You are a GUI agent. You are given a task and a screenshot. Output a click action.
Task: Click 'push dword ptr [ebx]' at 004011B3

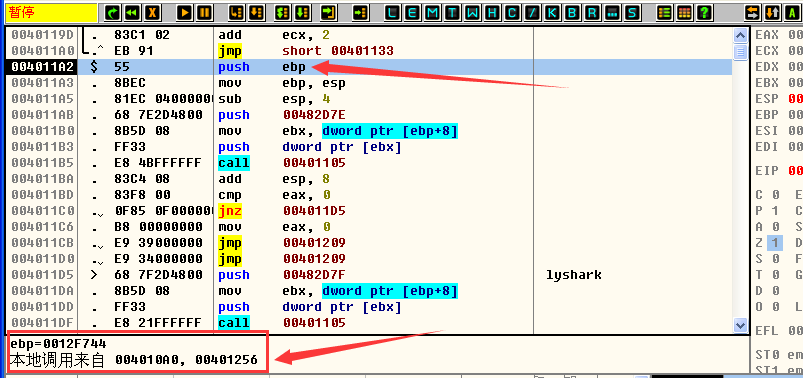(310, 147)
